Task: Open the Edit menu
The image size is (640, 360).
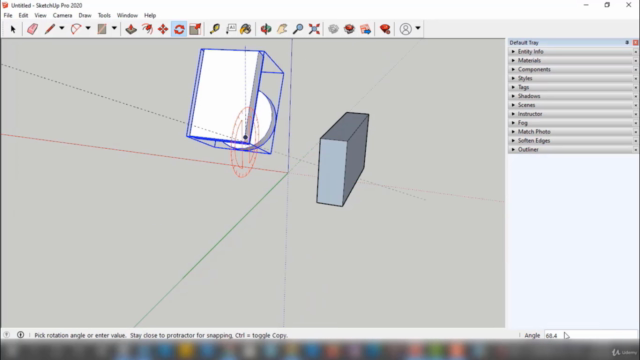Action: [x=23, y=16]
